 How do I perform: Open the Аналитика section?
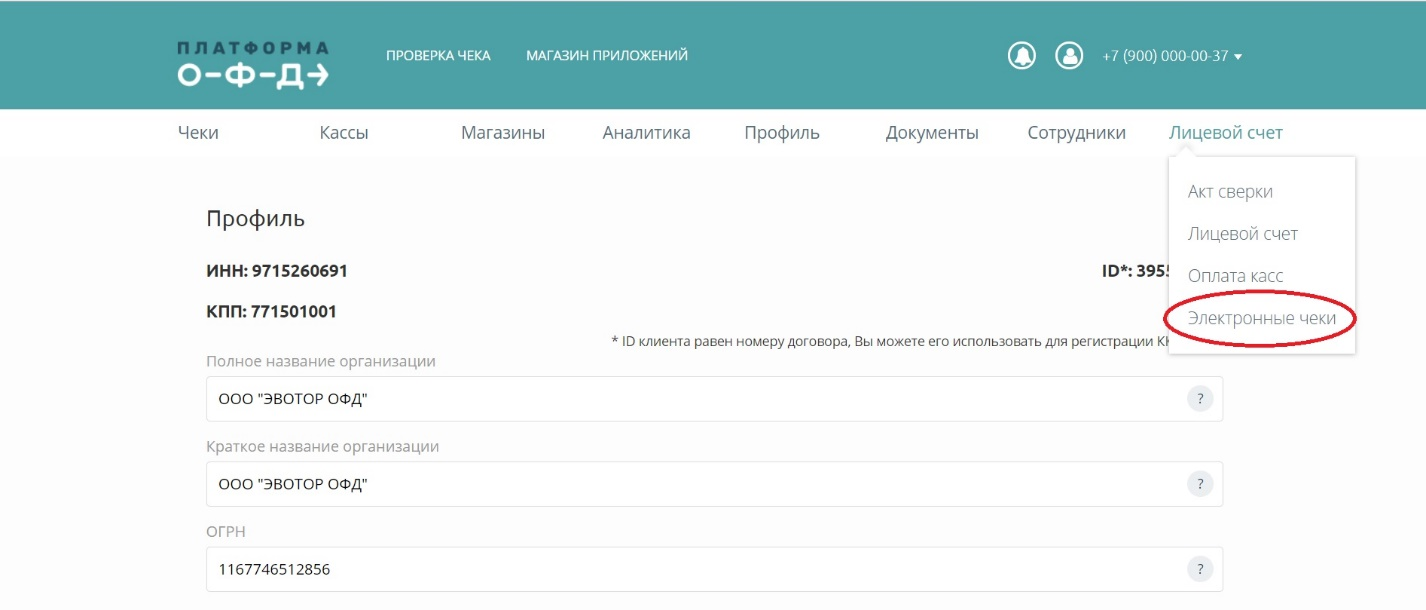[646, 133]
